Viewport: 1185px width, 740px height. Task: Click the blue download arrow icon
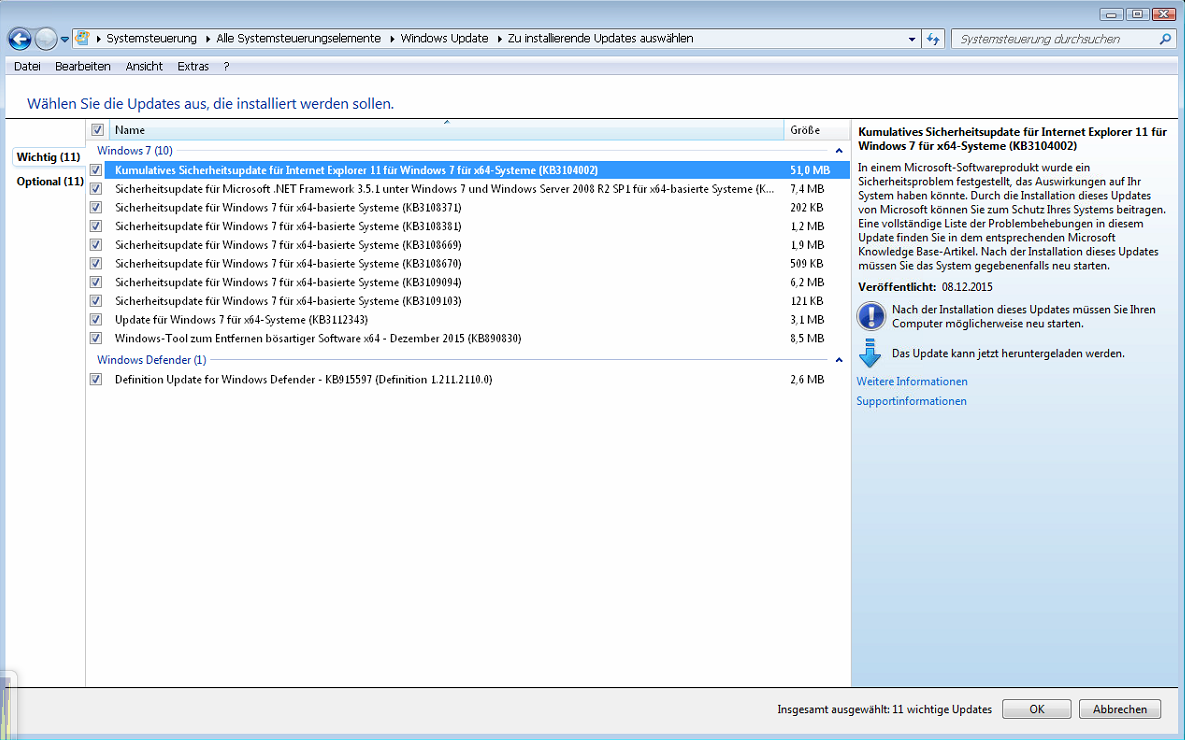click(x=871, y=353)
